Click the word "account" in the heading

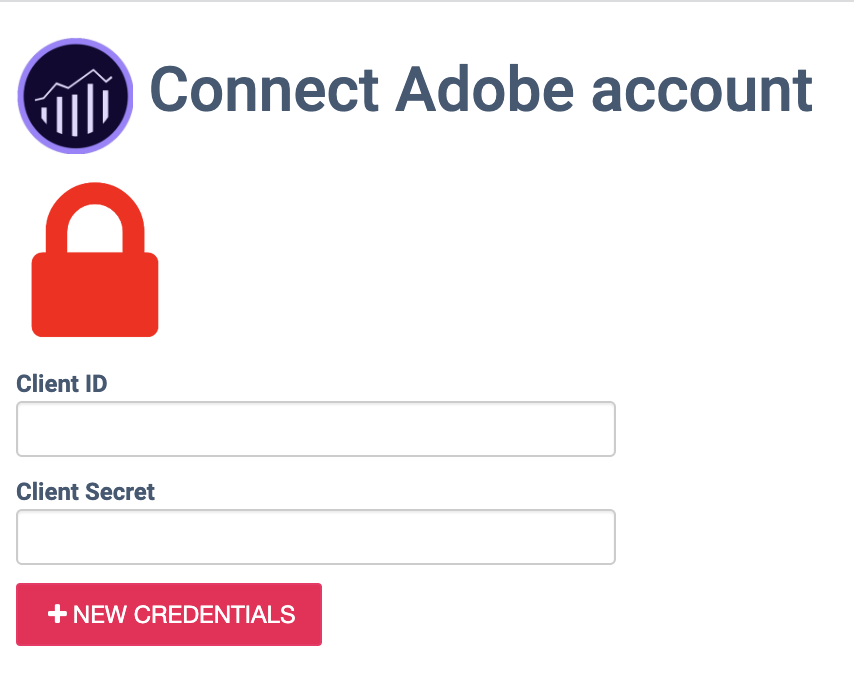click(702, 90)
